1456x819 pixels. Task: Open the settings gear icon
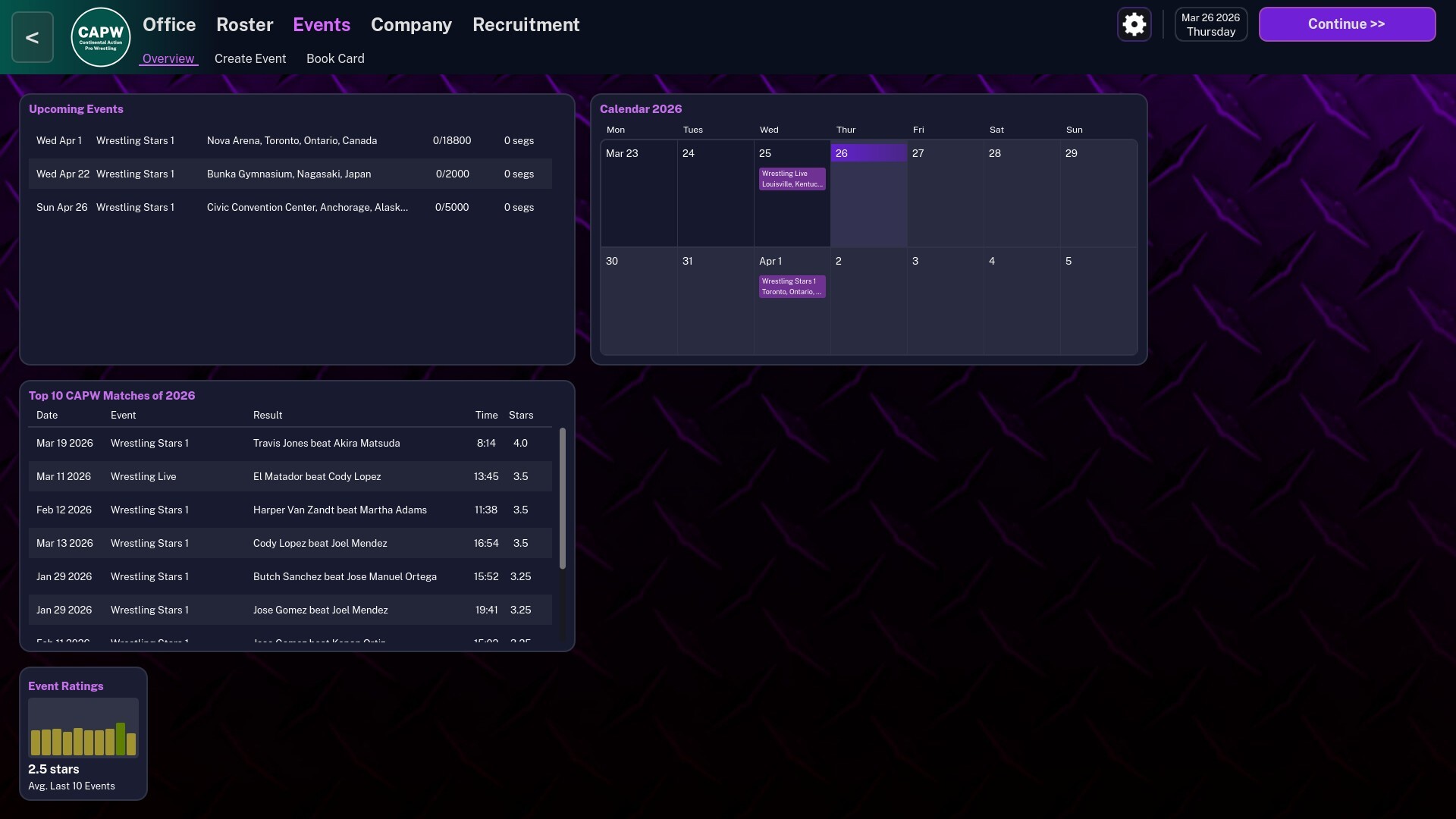(x=1134, y=25)
